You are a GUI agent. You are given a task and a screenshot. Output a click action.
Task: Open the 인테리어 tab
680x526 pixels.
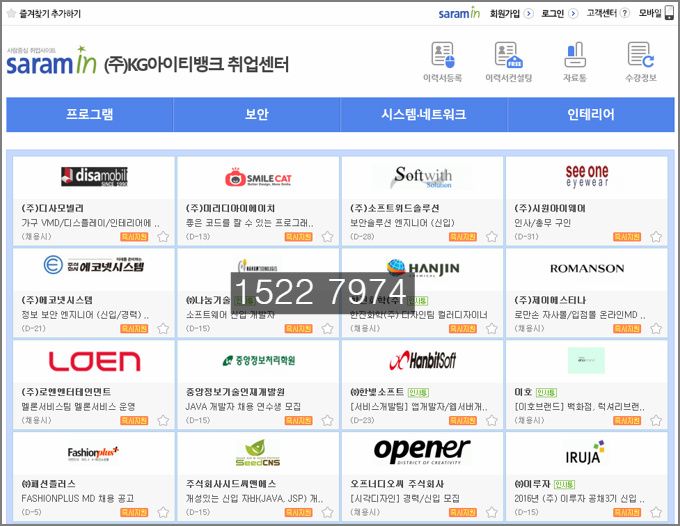pyautogui.click(x=591, y=114)
